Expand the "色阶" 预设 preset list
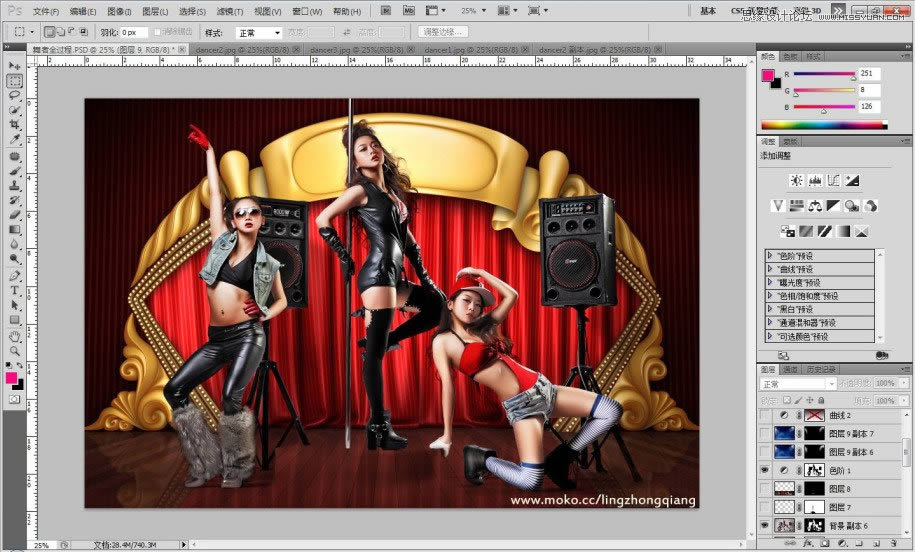Screen dimensions: 915x552 (771, 256)
